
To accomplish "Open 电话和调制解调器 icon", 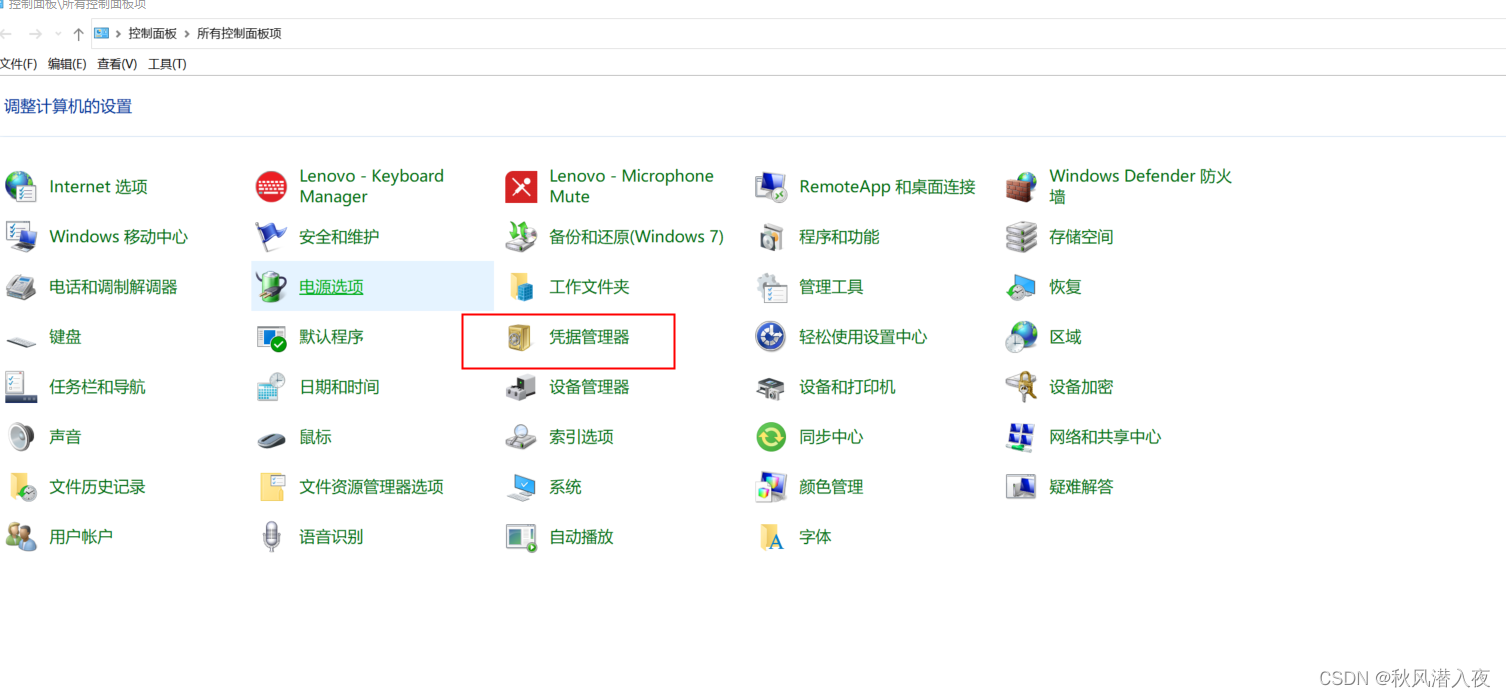I will [20, 286].
